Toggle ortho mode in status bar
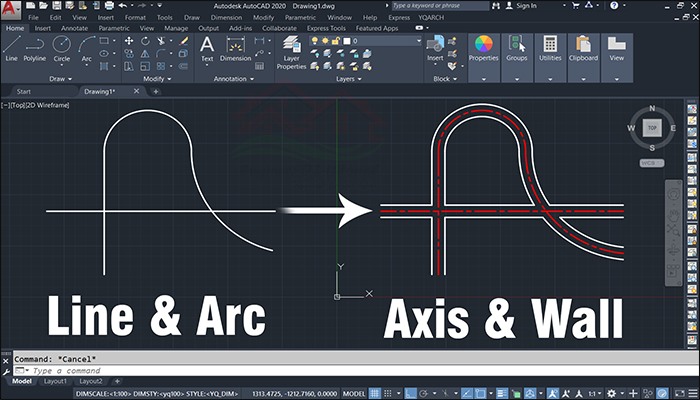Viewport: 700px width, 400px height. coord(410,394)
